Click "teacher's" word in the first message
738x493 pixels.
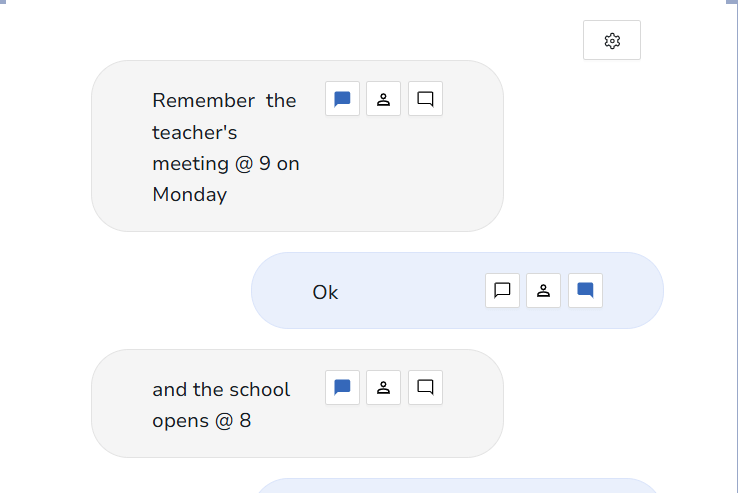194,132
